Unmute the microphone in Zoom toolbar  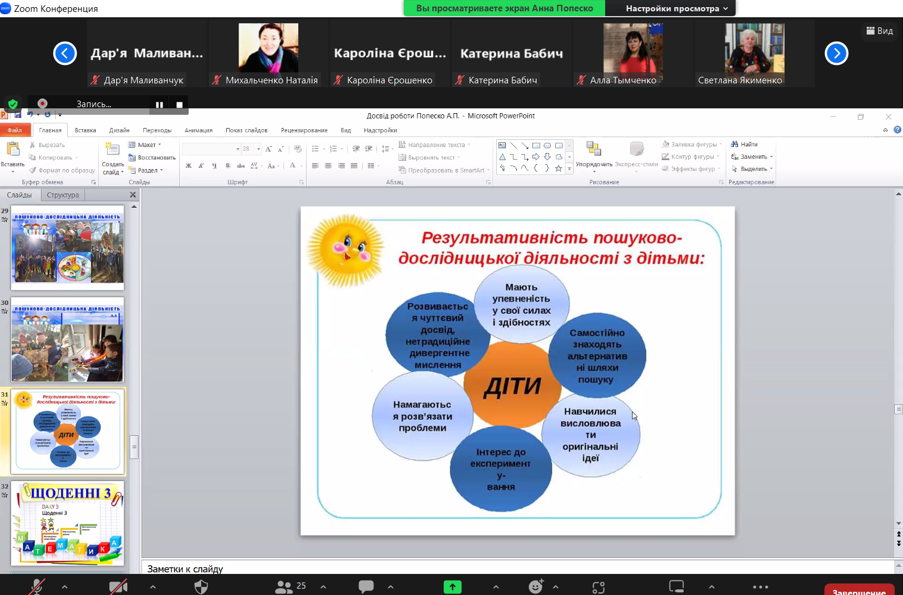pos(37,587)
